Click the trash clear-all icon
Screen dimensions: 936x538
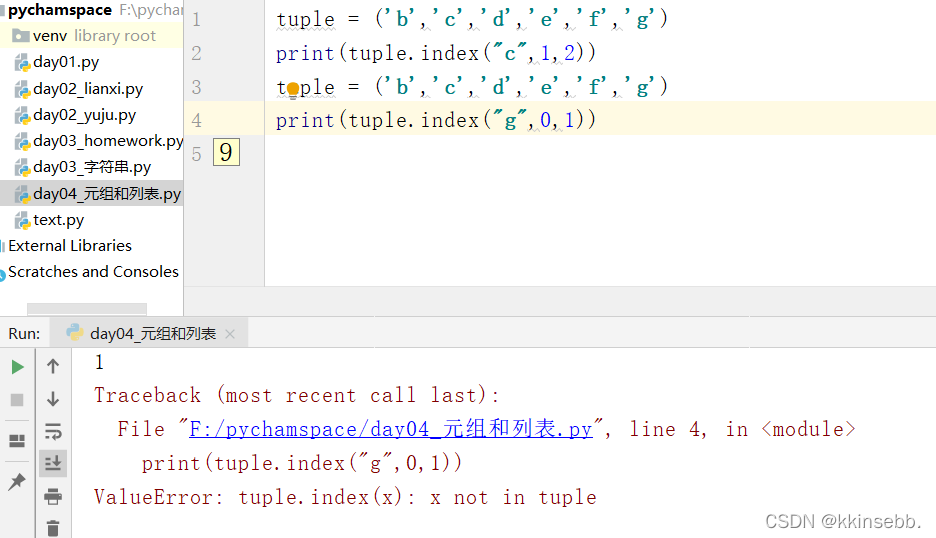53,528
